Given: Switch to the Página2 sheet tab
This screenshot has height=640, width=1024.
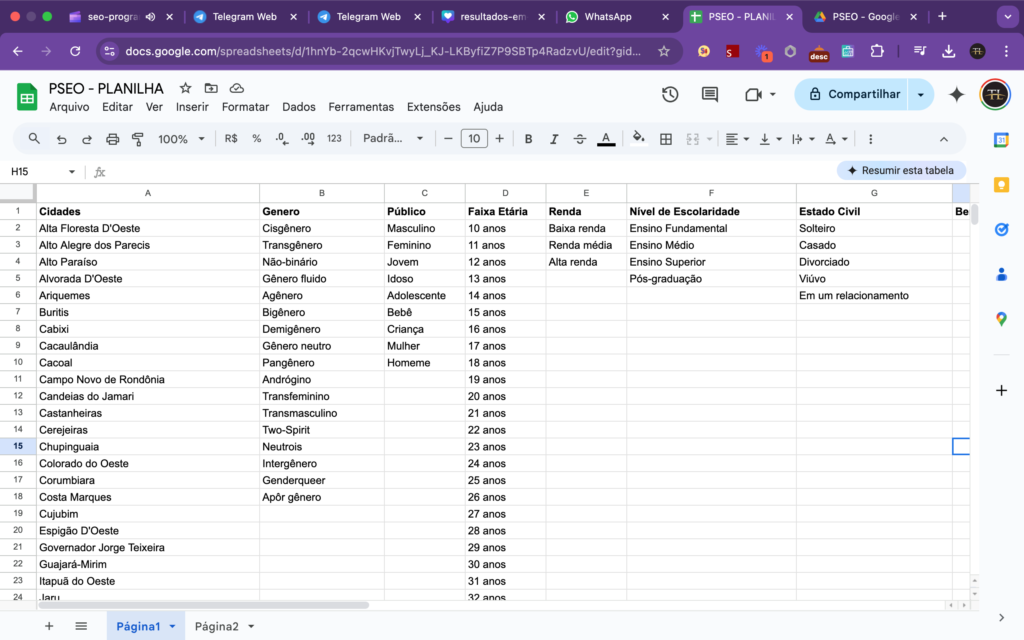Looking at the screenshot, I should [x=216, y=626].
